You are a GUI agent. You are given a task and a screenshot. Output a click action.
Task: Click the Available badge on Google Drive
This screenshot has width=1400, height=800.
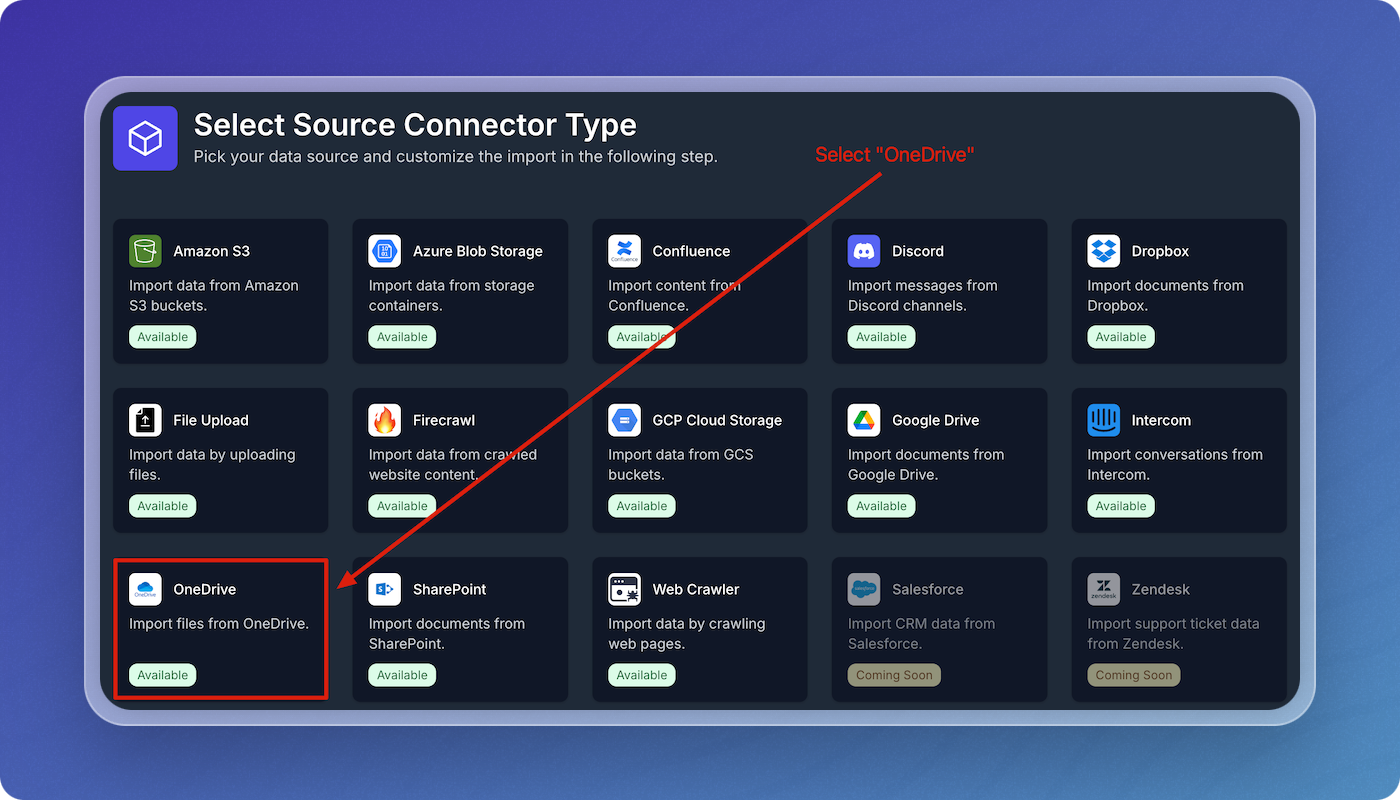[882, 506]
